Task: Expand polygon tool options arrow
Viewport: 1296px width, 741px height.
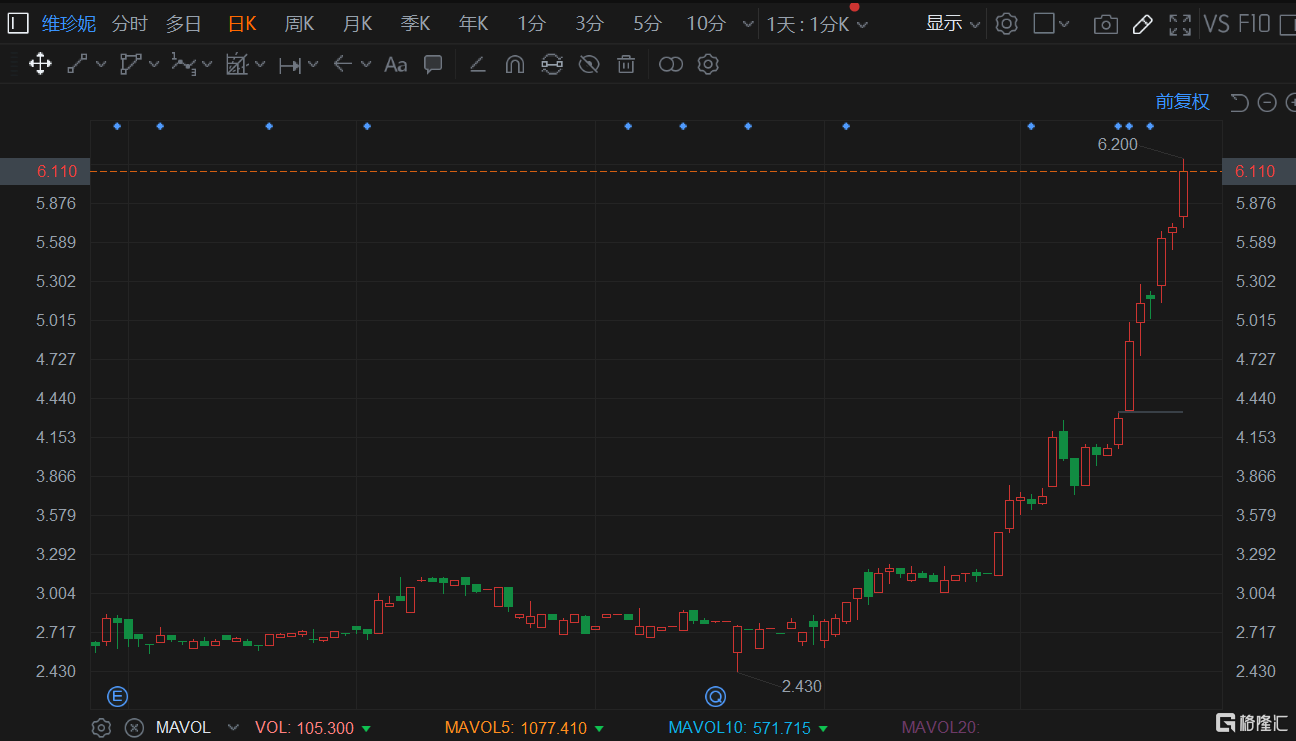Action: click(x=154, y=65)
